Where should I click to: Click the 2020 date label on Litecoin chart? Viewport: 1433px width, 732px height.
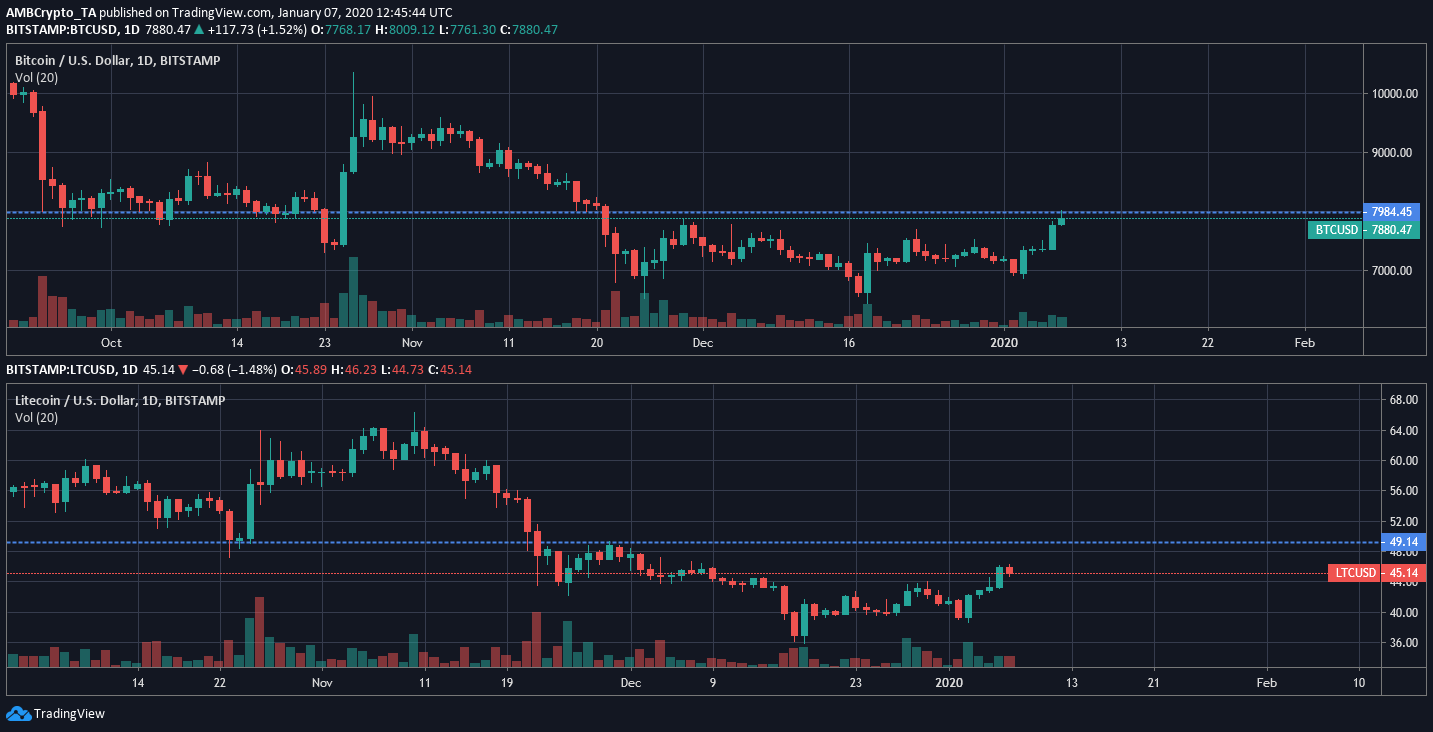tap(948, 683)
